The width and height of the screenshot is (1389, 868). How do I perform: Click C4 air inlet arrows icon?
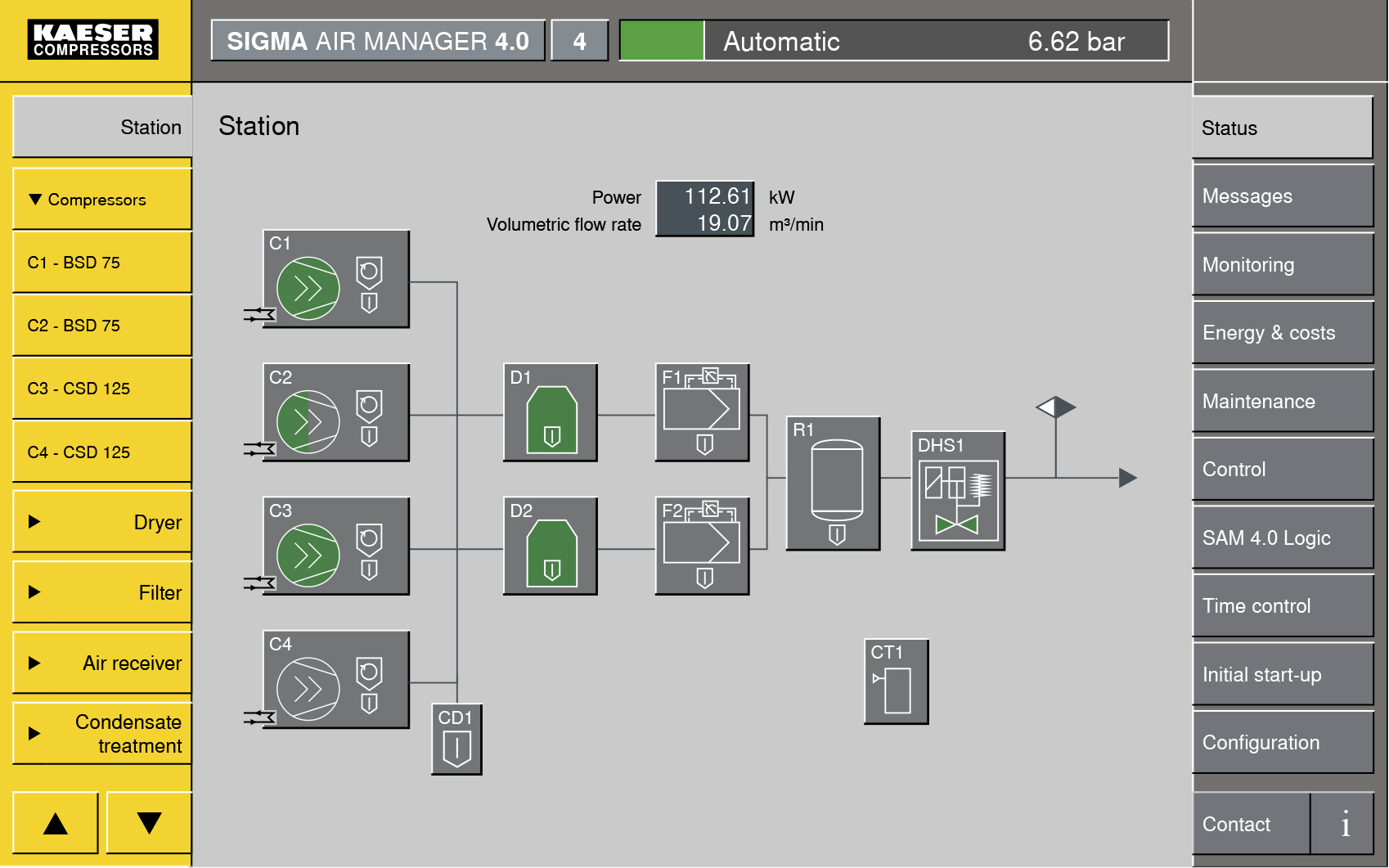[x=259, y=717]
